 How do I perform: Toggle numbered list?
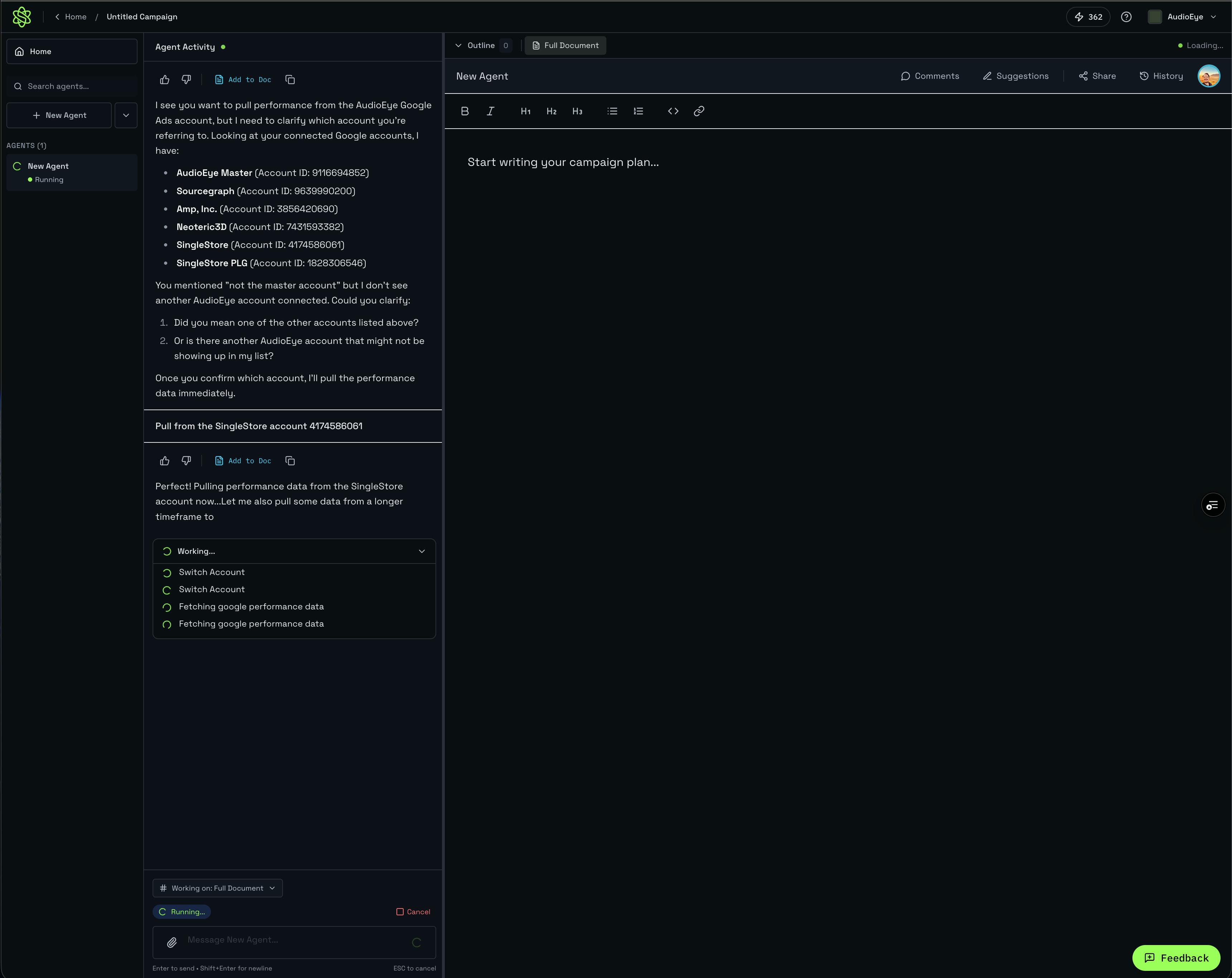[638, 111]
